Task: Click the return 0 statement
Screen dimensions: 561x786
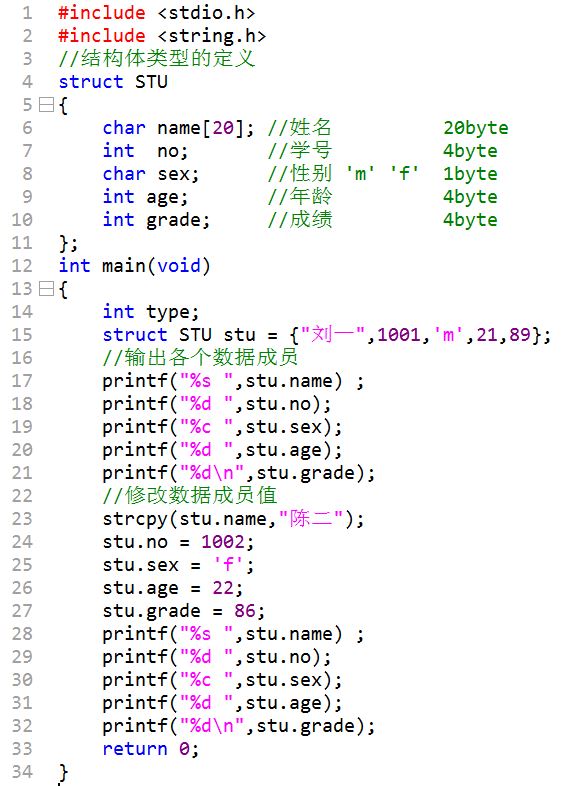Action: pos(150,749)
